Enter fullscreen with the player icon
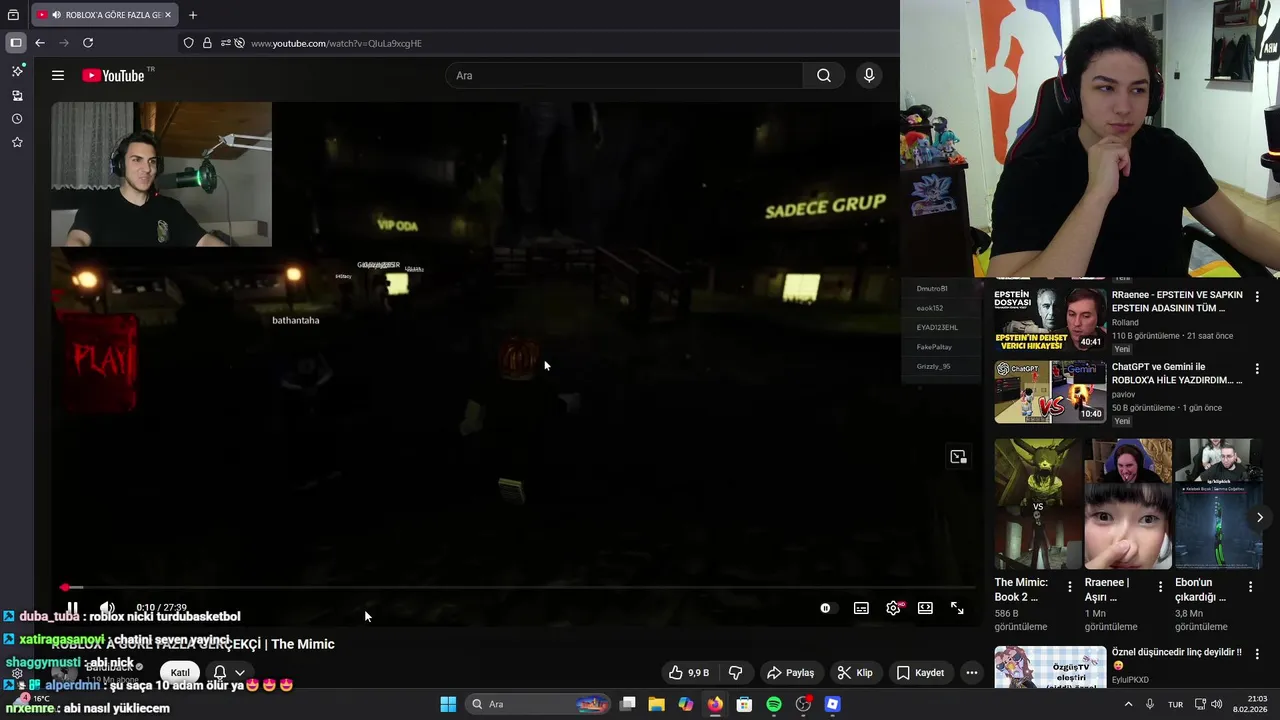Image resolution: width=1280 pixels, height=720 pixels. 957,608
